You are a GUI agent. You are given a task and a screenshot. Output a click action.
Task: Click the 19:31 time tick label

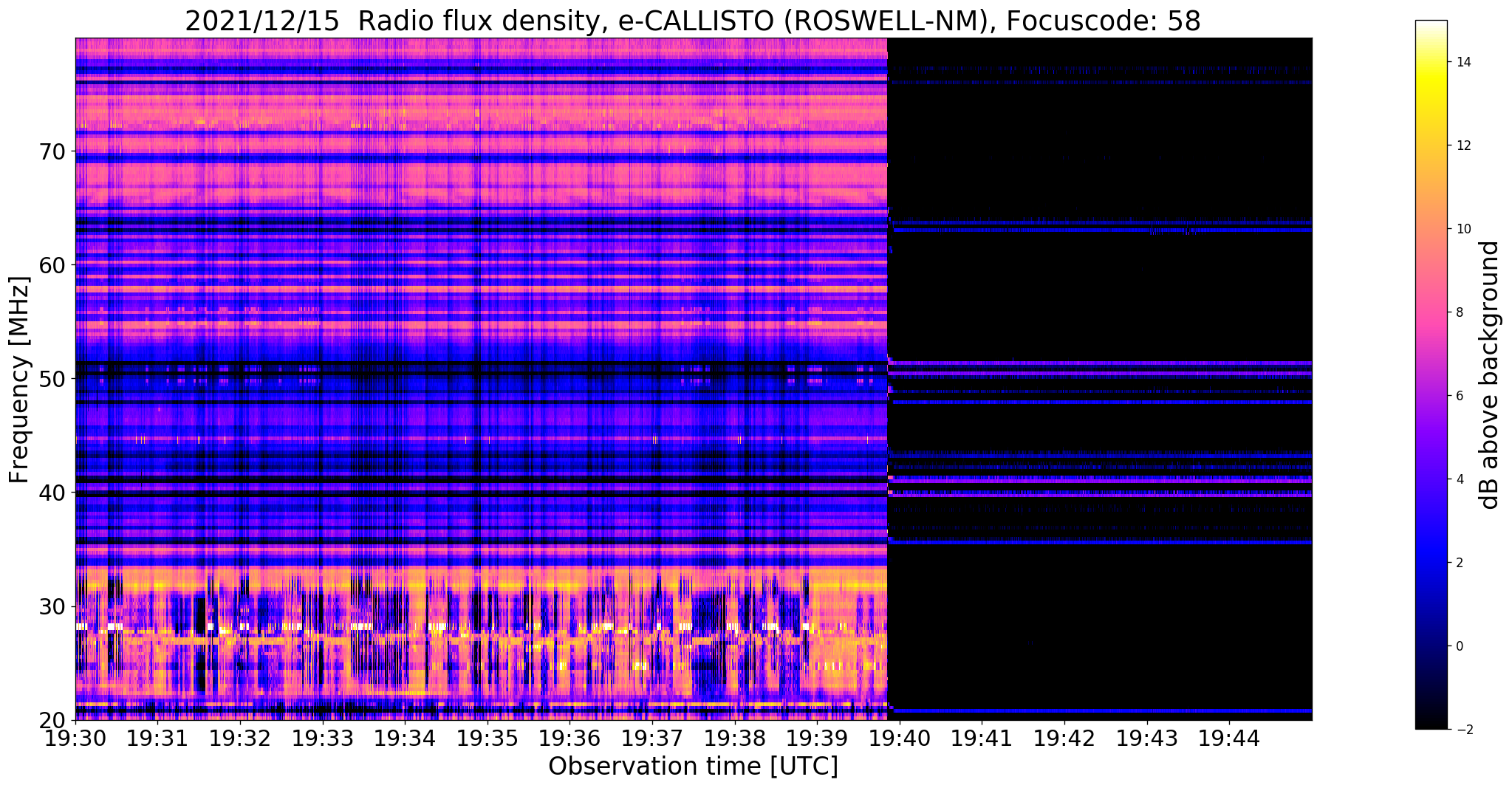pos(158,737)
